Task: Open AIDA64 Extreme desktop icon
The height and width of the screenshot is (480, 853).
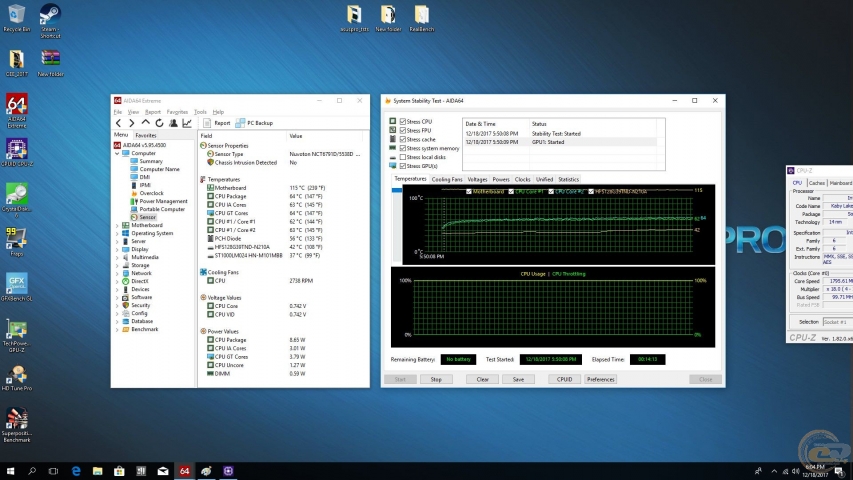Action: point(16,111)
